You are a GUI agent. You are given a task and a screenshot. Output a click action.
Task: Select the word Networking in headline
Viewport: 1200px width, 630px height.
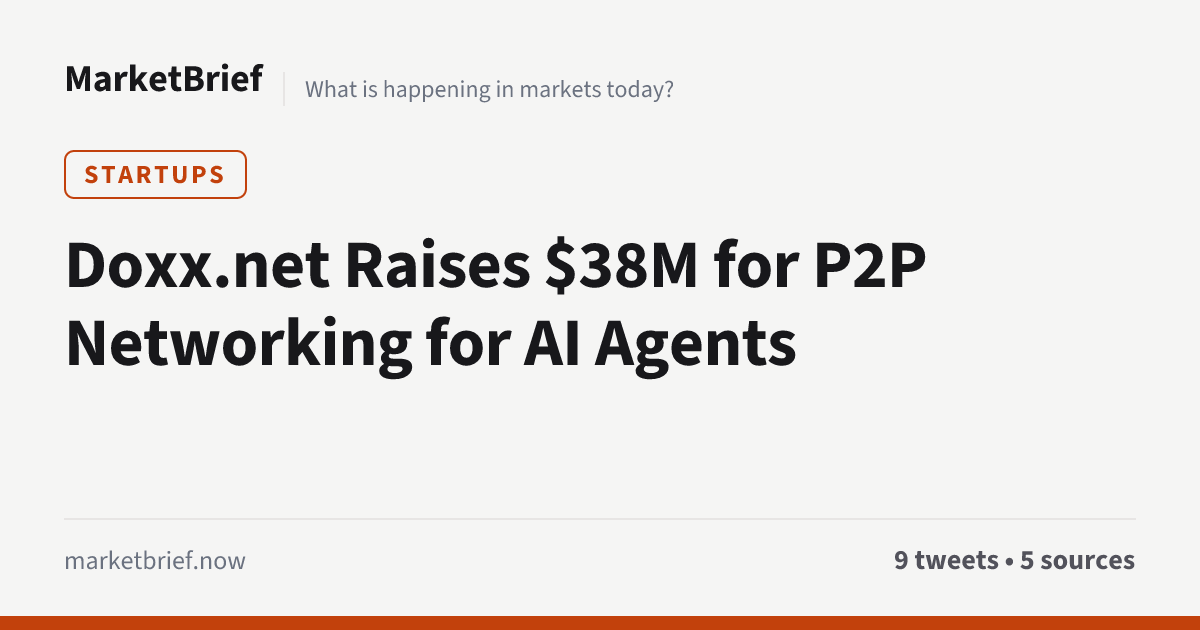(x=239, y=345)
